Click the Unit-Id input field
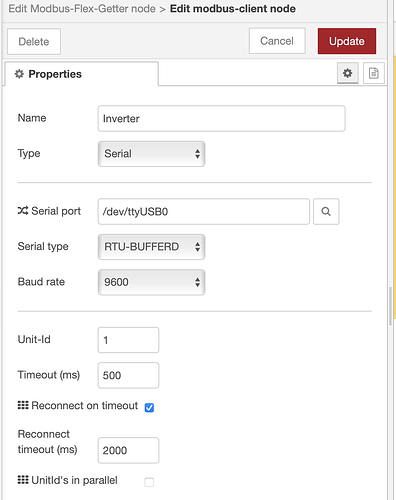396x500 pixels. pos(128,340)
